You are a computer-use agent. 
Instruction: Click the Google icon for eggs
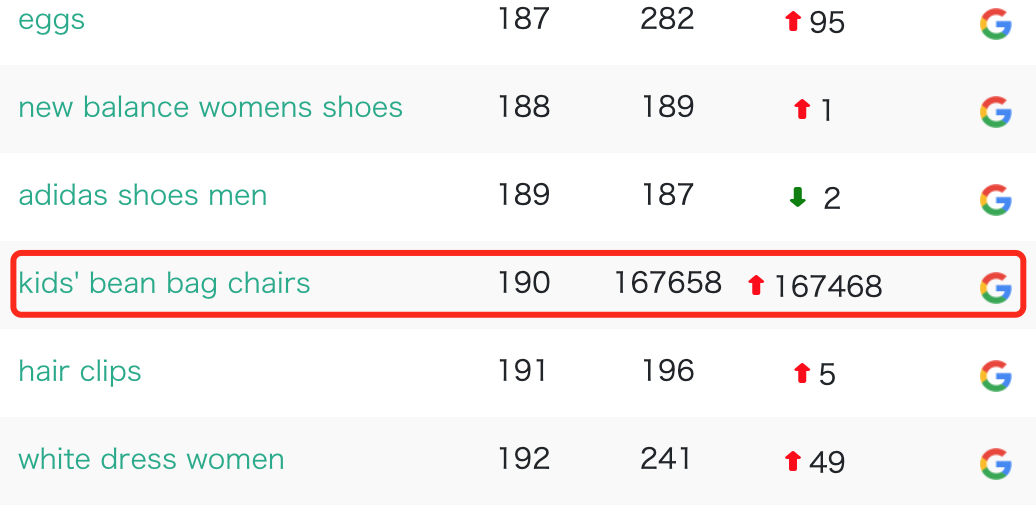pos(995,23)
